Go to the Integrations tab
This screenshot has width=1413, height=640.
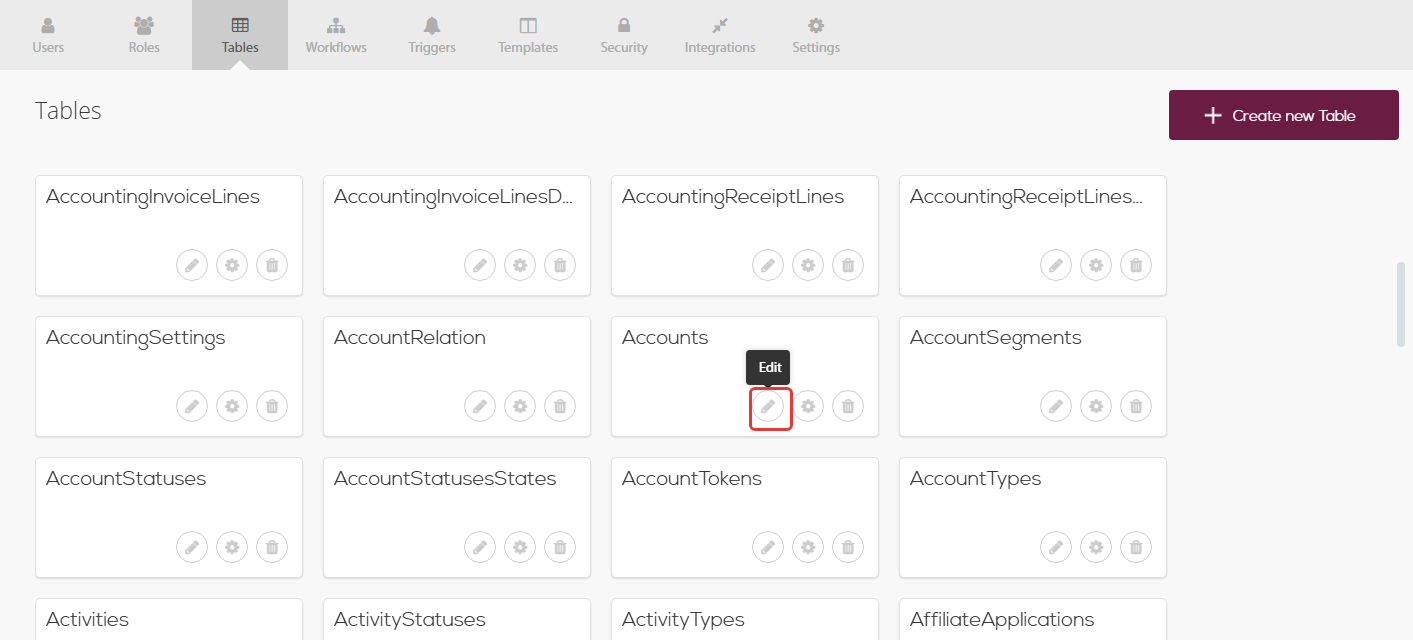[720, 35]
